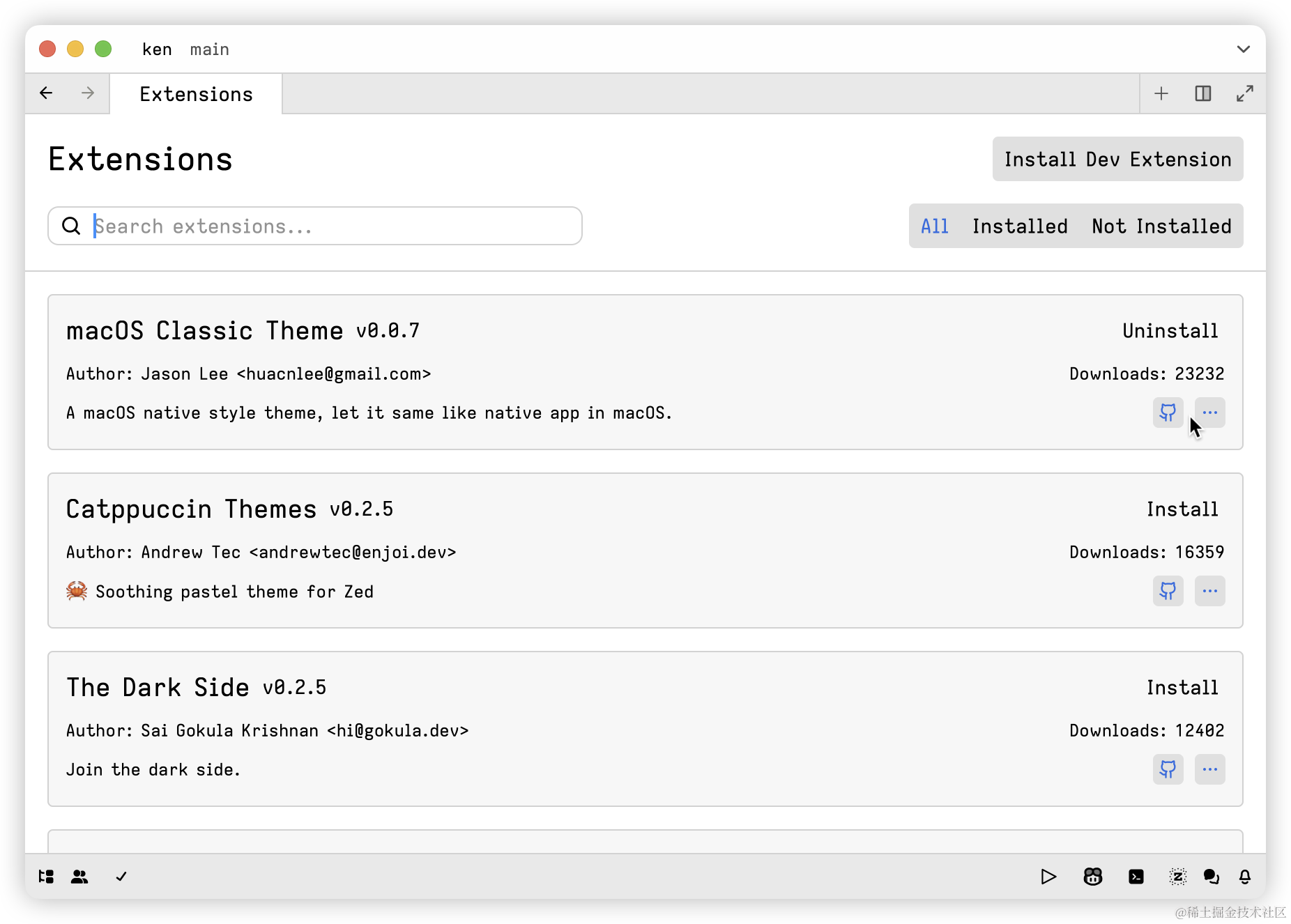Open the GitHub repository for The Dark Side
The width and height of the screenshot is (1291, 924).
(x=1168, y=769)
